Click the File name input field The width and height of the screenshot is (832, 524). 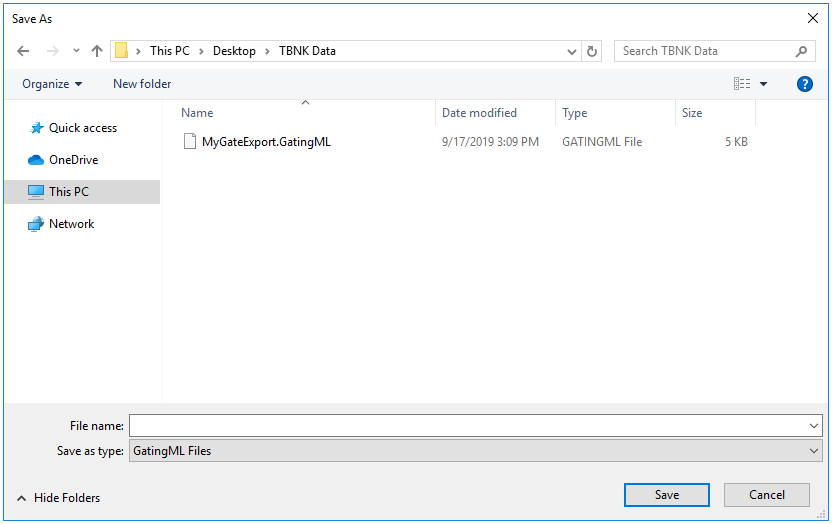pos(468,425)
